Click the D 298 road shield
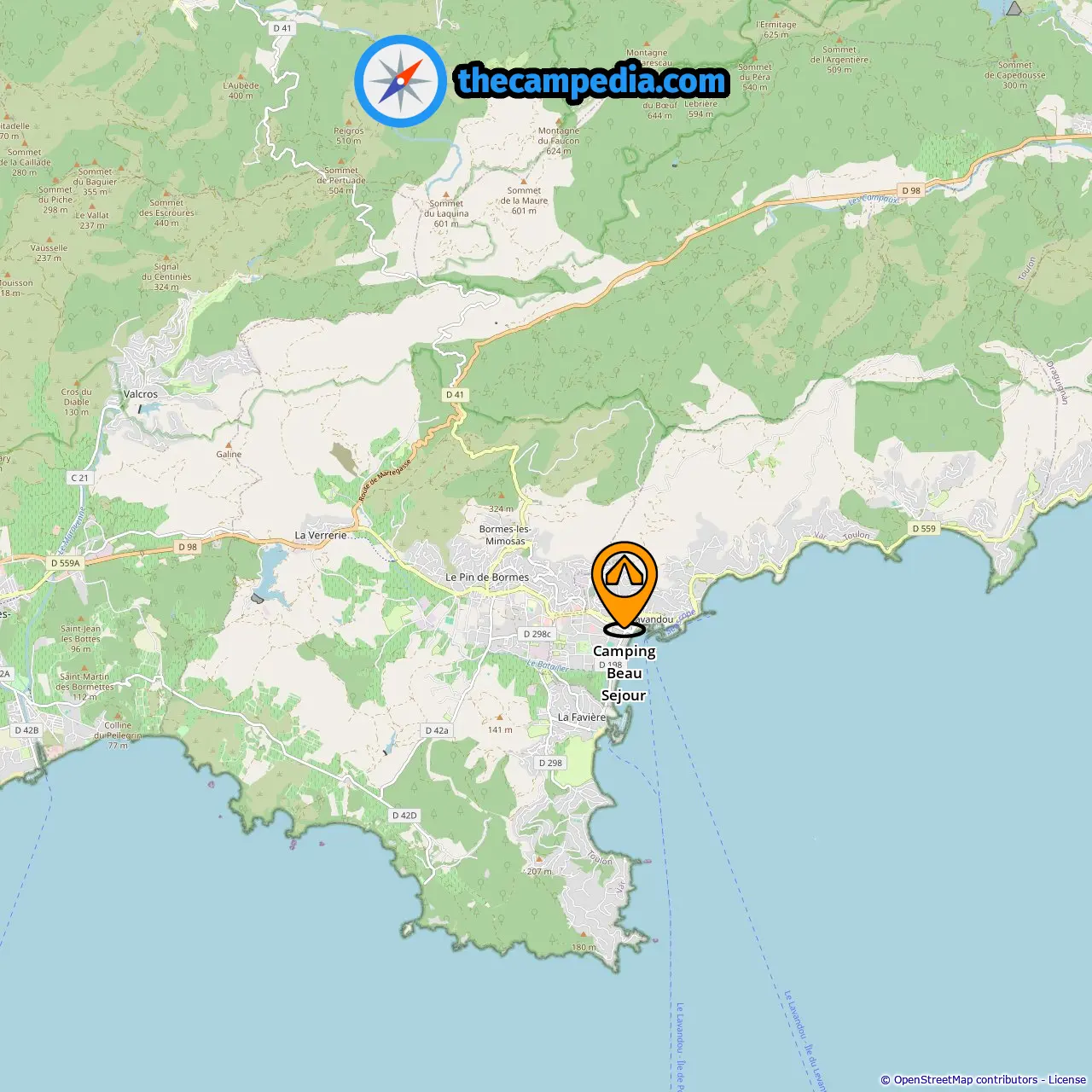Viewport: 1092px width, 1092px height. pos(550,764)
